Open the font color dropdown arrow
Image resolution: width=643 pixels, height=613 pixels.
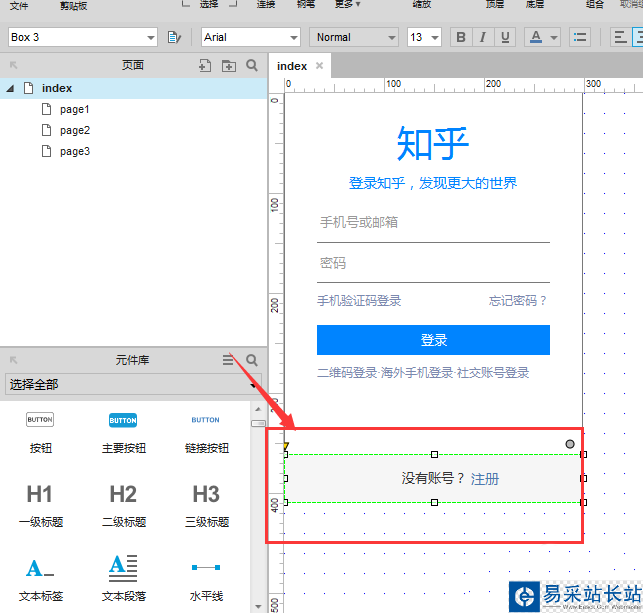tap(554, 38)
